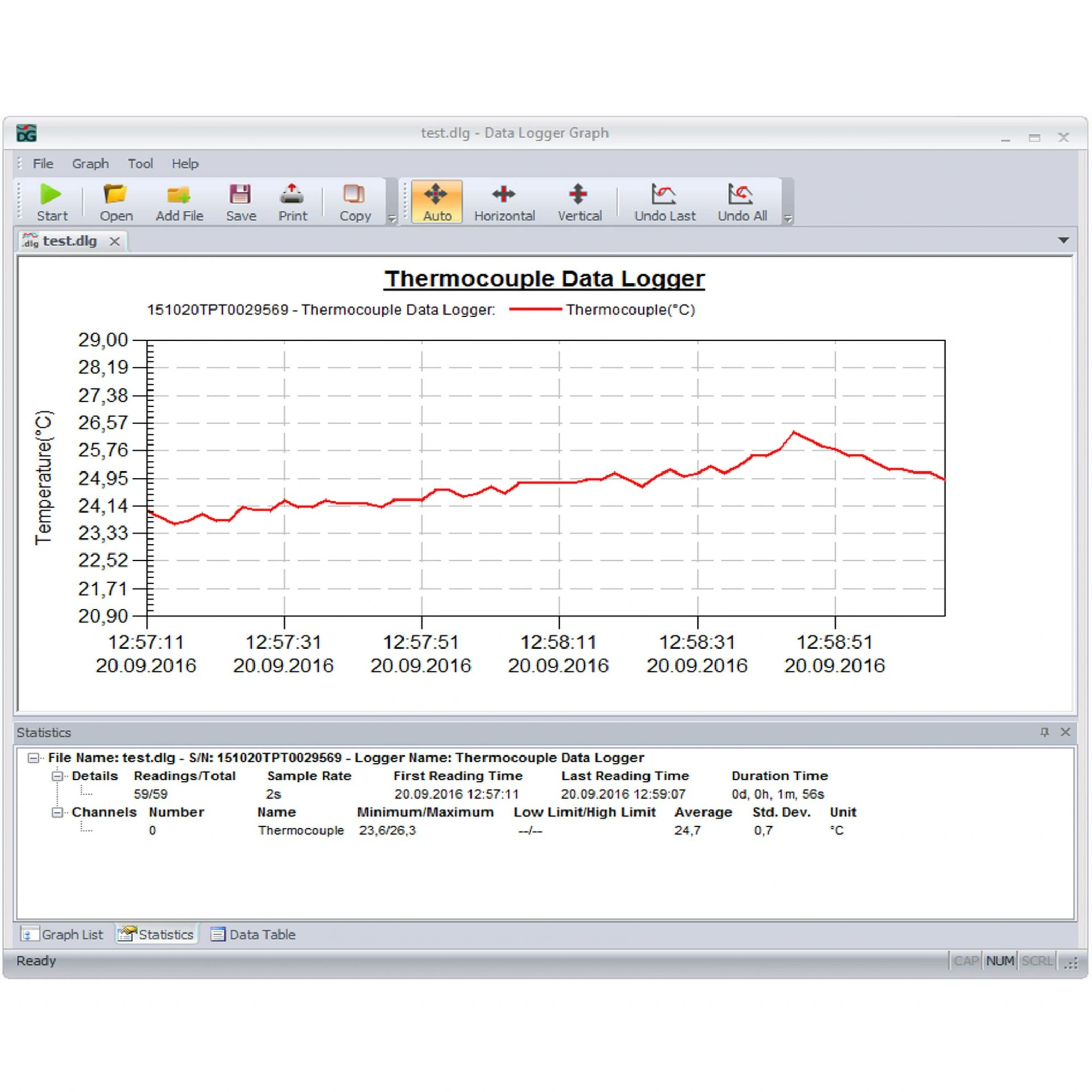1092x1092 pixels.
Task: Click the first reading time 12:57:11 value
Action: coord(456,794)
